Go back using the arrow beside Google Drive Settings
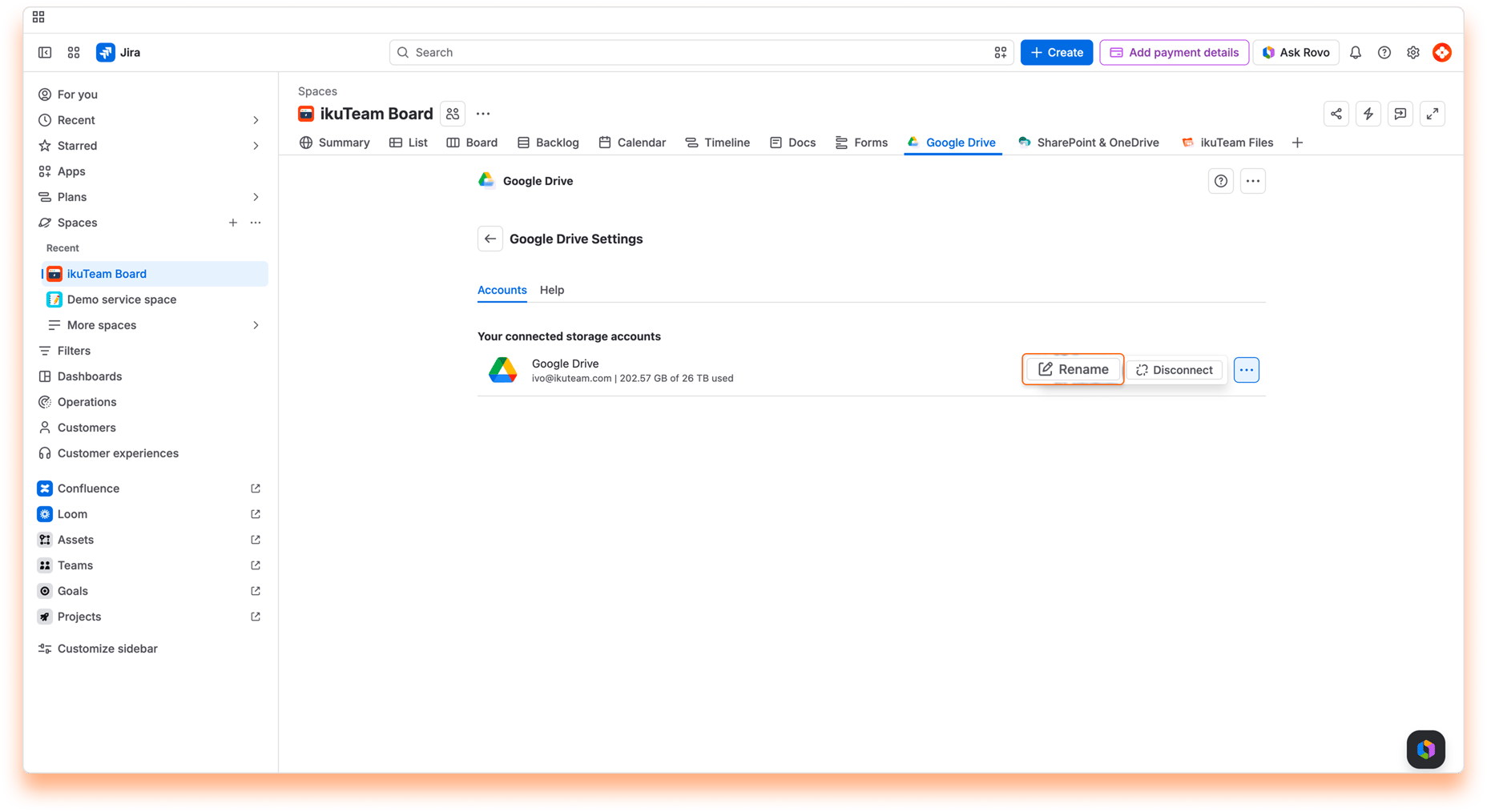 (490, 239)
